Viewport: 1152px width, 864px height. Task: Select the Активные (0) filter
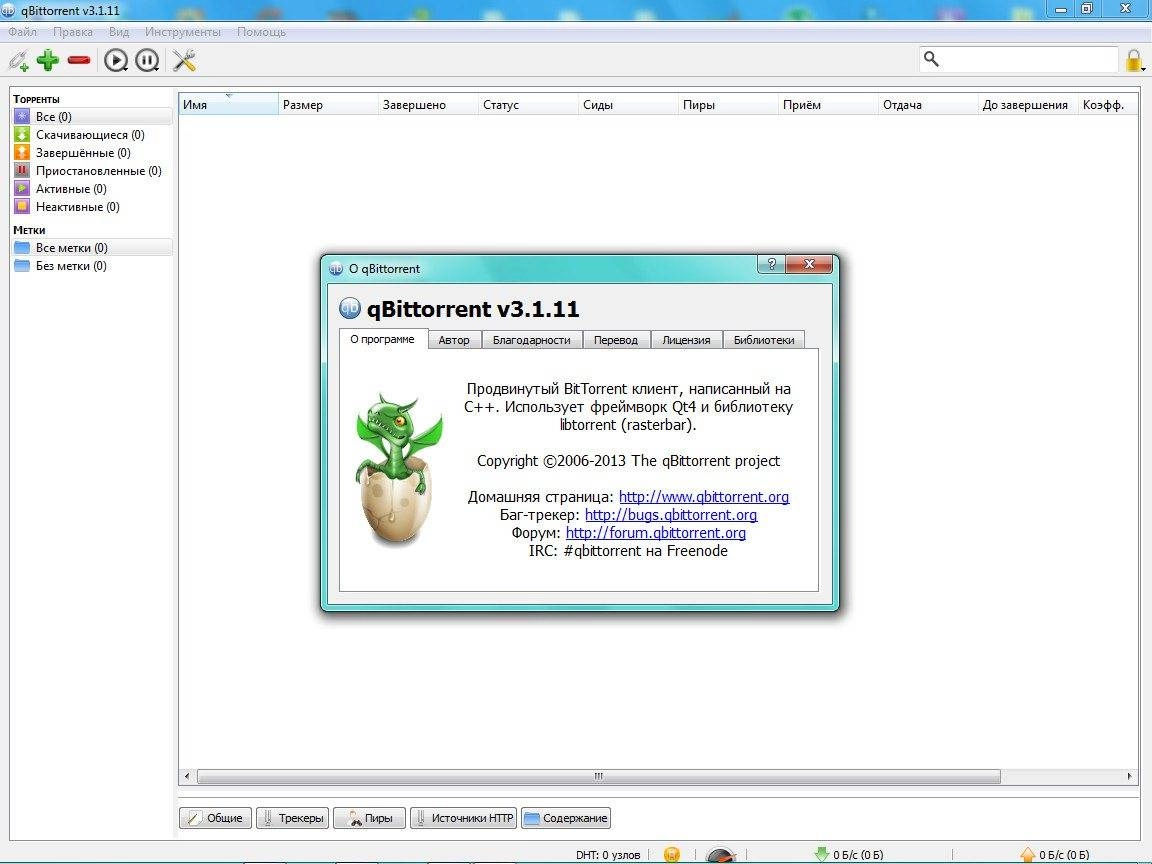click(x=93, y=189)
